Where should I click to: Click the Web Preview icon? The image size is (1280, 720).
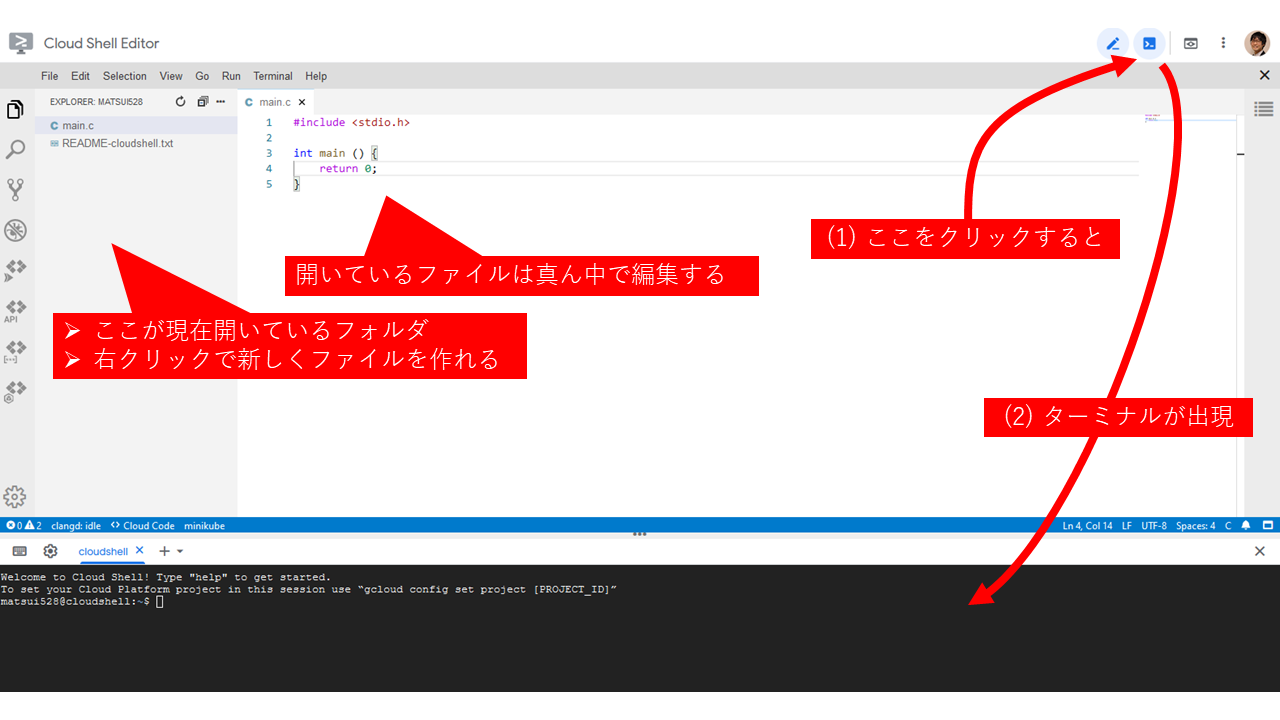pyautogui.click(x=1190, y=43)
